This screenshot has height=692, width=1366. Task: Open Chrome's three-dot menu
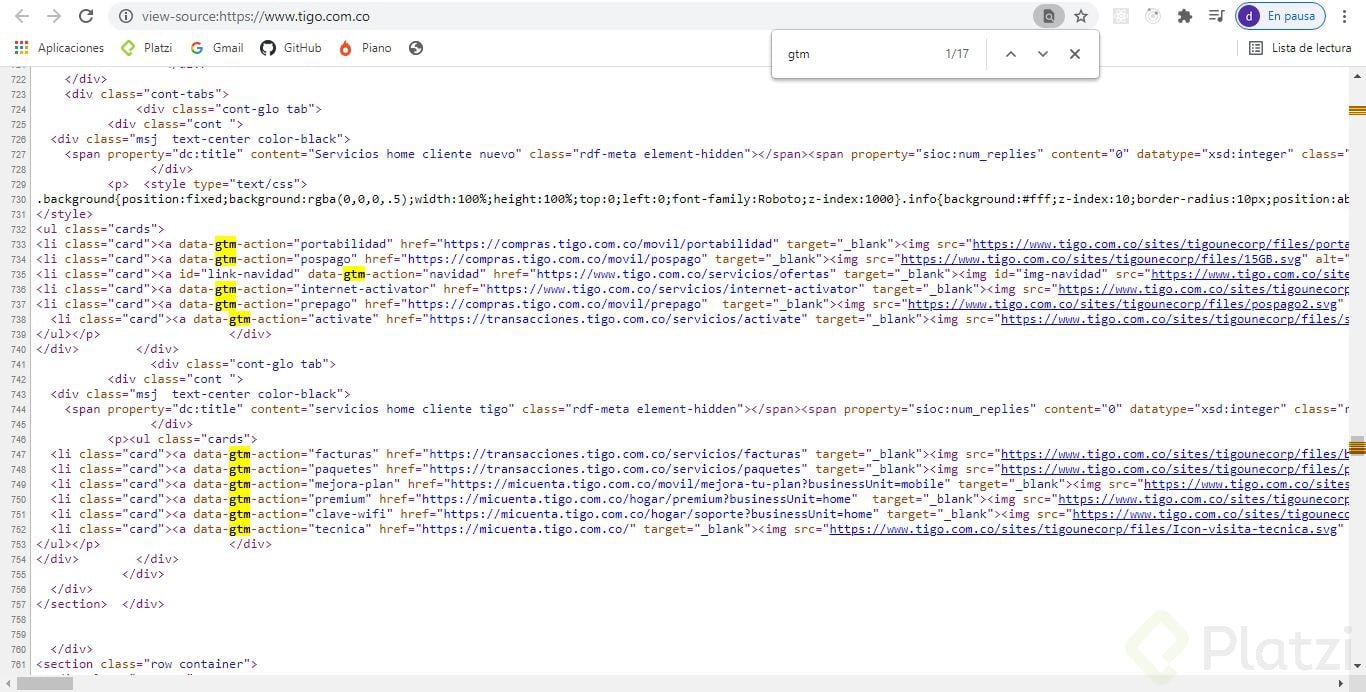coord(1343,16)
